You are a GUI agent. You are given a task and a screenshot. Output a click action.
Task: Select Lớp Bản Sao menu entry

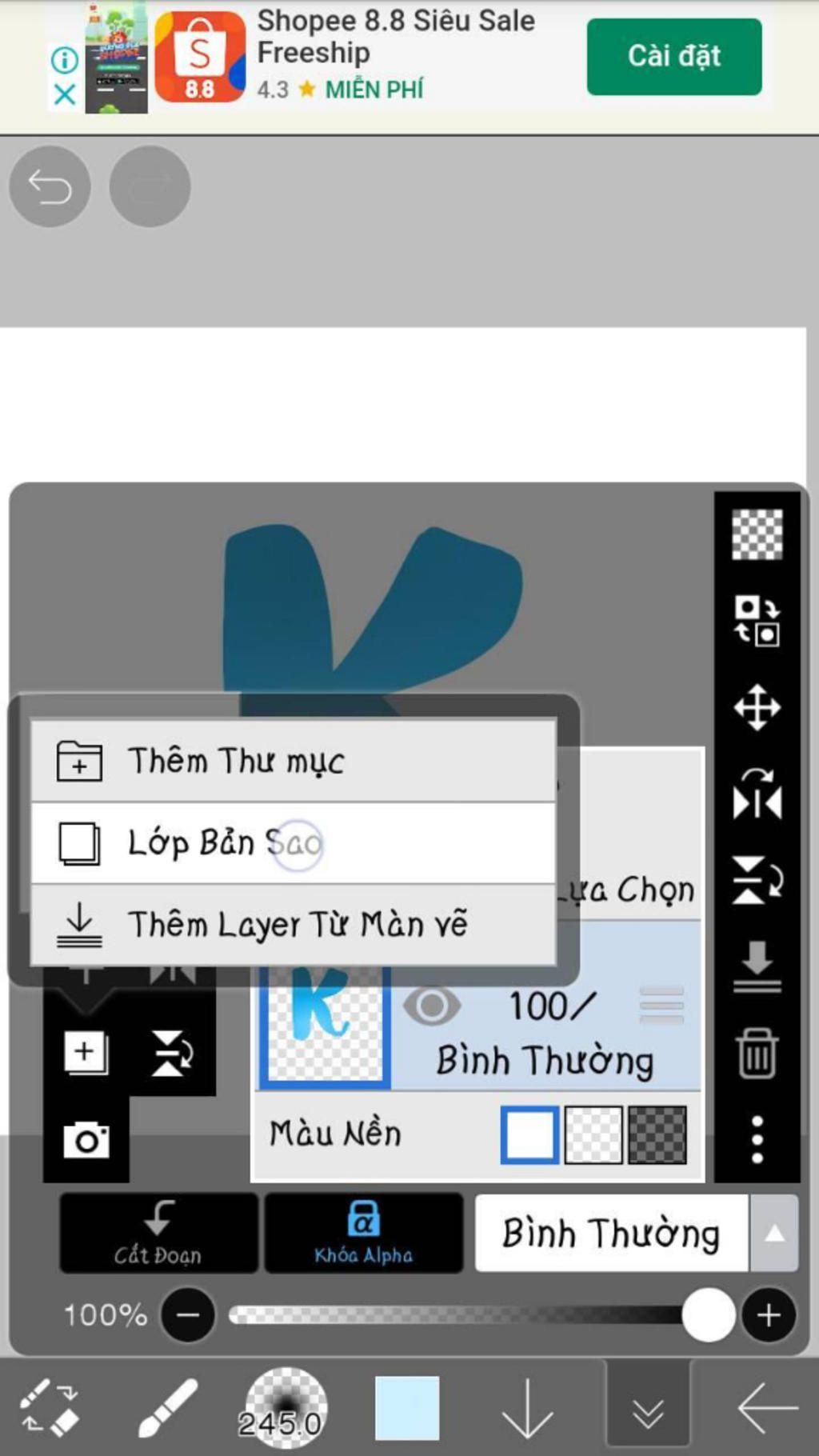point(294,842)
